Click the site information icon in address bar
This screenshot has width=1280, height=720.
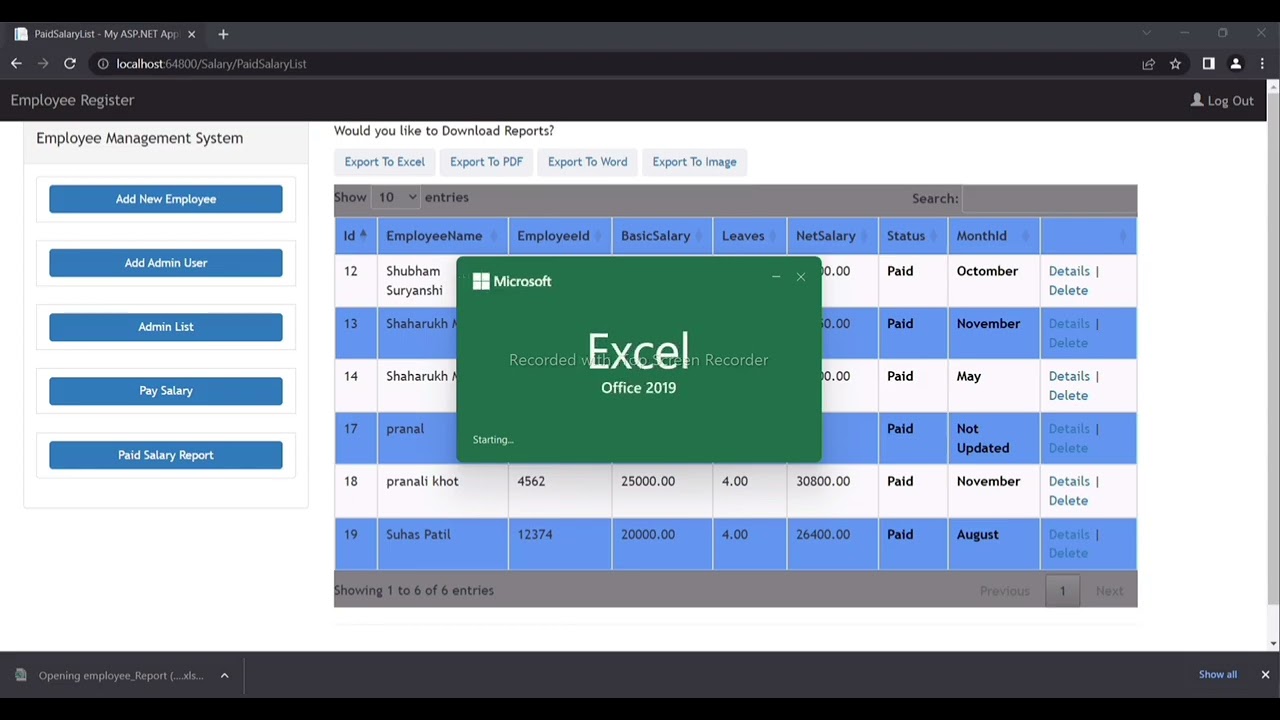[x=102, y=63]
